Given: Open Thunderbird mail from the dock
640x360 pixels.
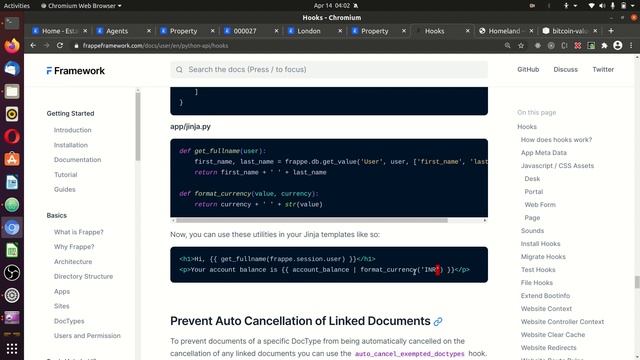Looking at the screenshot, I should point(12,68).
